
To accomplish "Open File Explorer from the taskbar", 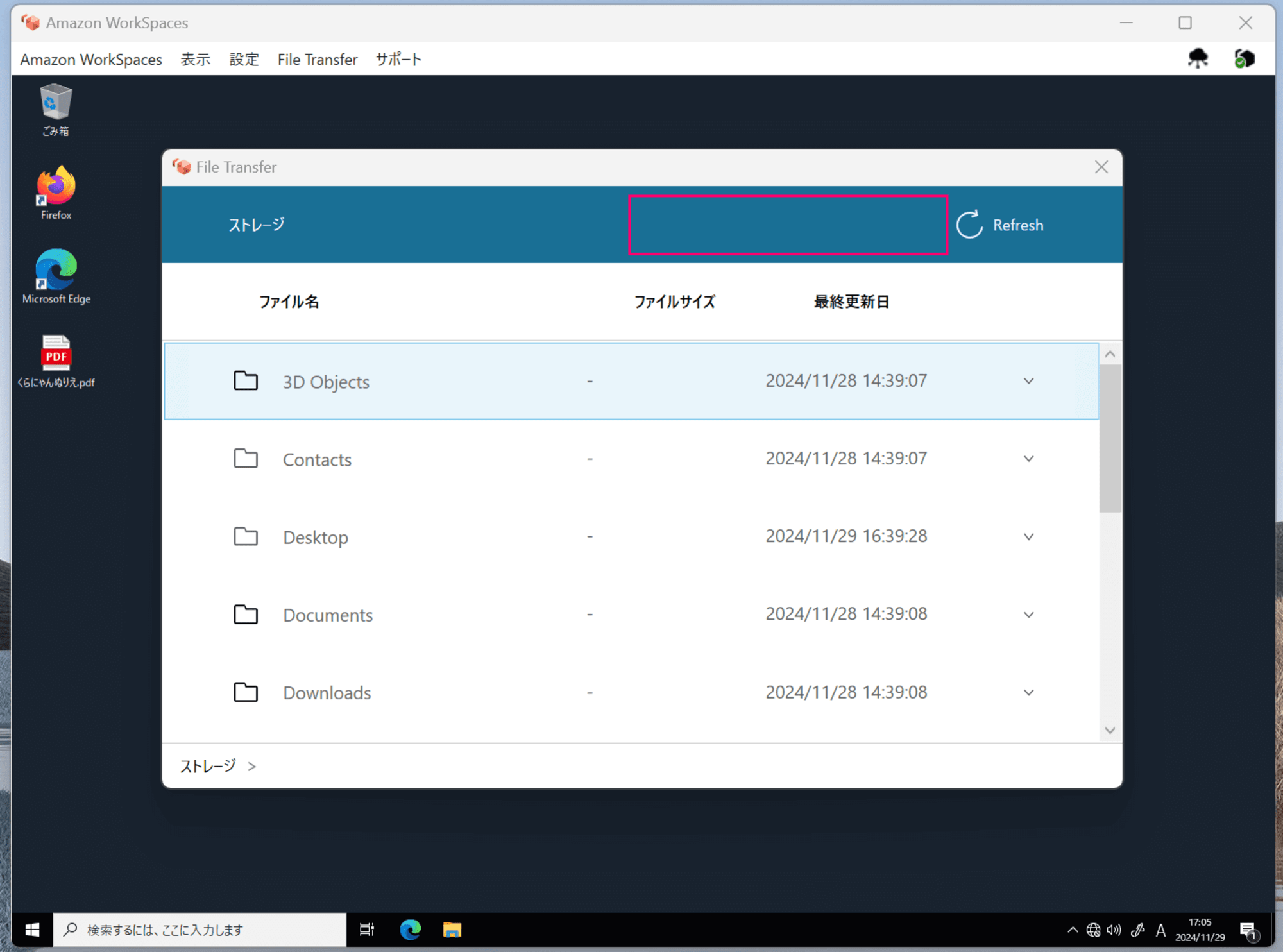I will click(x=452, y=930).
